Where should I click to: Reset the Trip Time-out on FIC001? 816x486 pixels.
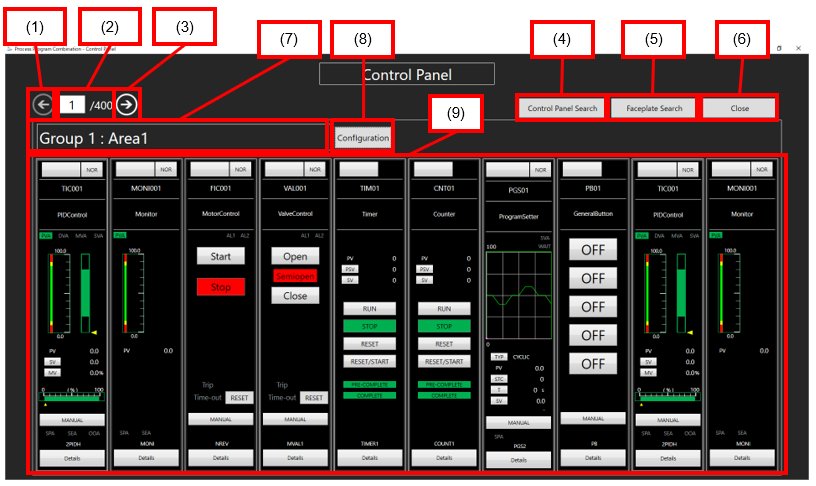point(237,397)
